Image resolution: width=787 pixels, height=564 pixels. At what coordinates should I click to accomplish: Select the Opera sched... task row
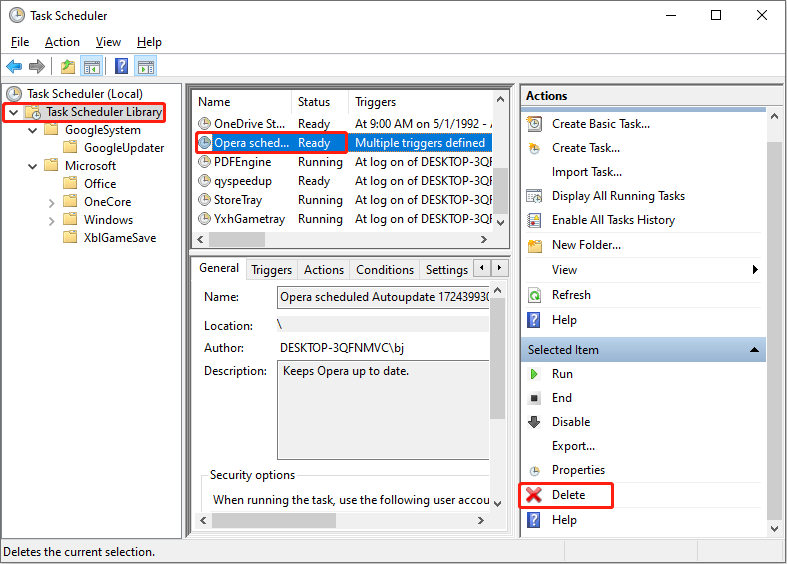tap(344, 143)
